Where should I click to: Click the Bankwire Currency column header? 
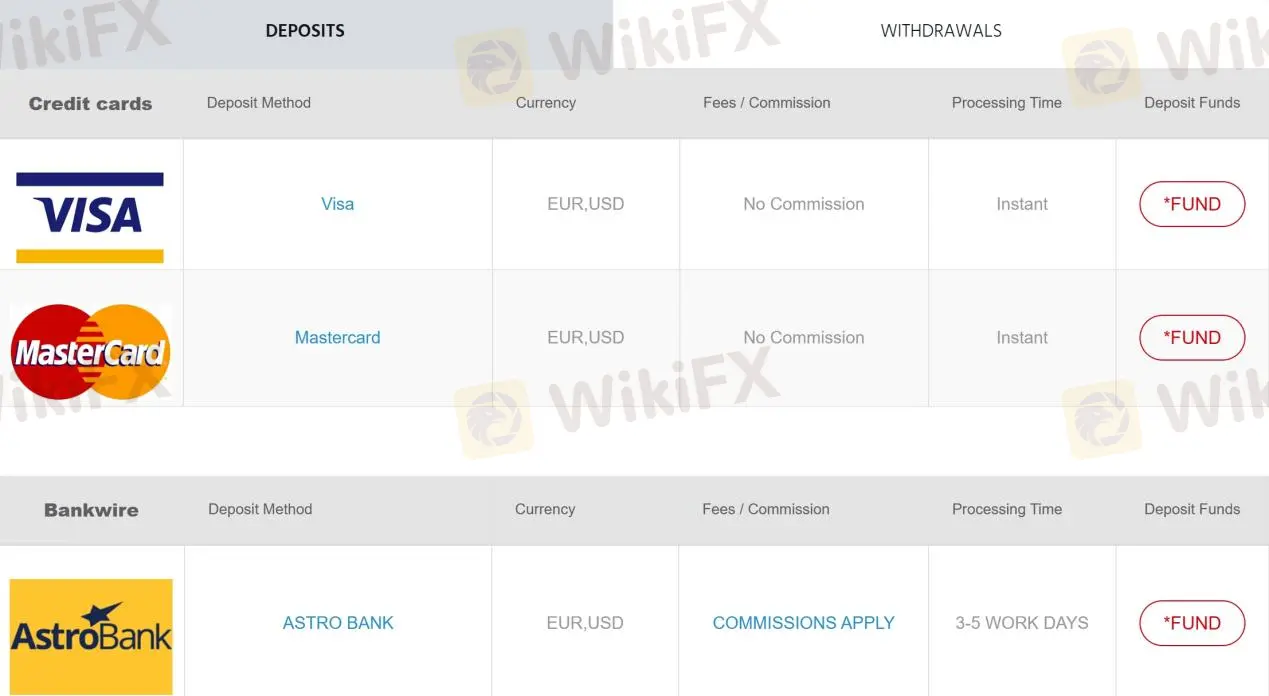pos(545,509)
